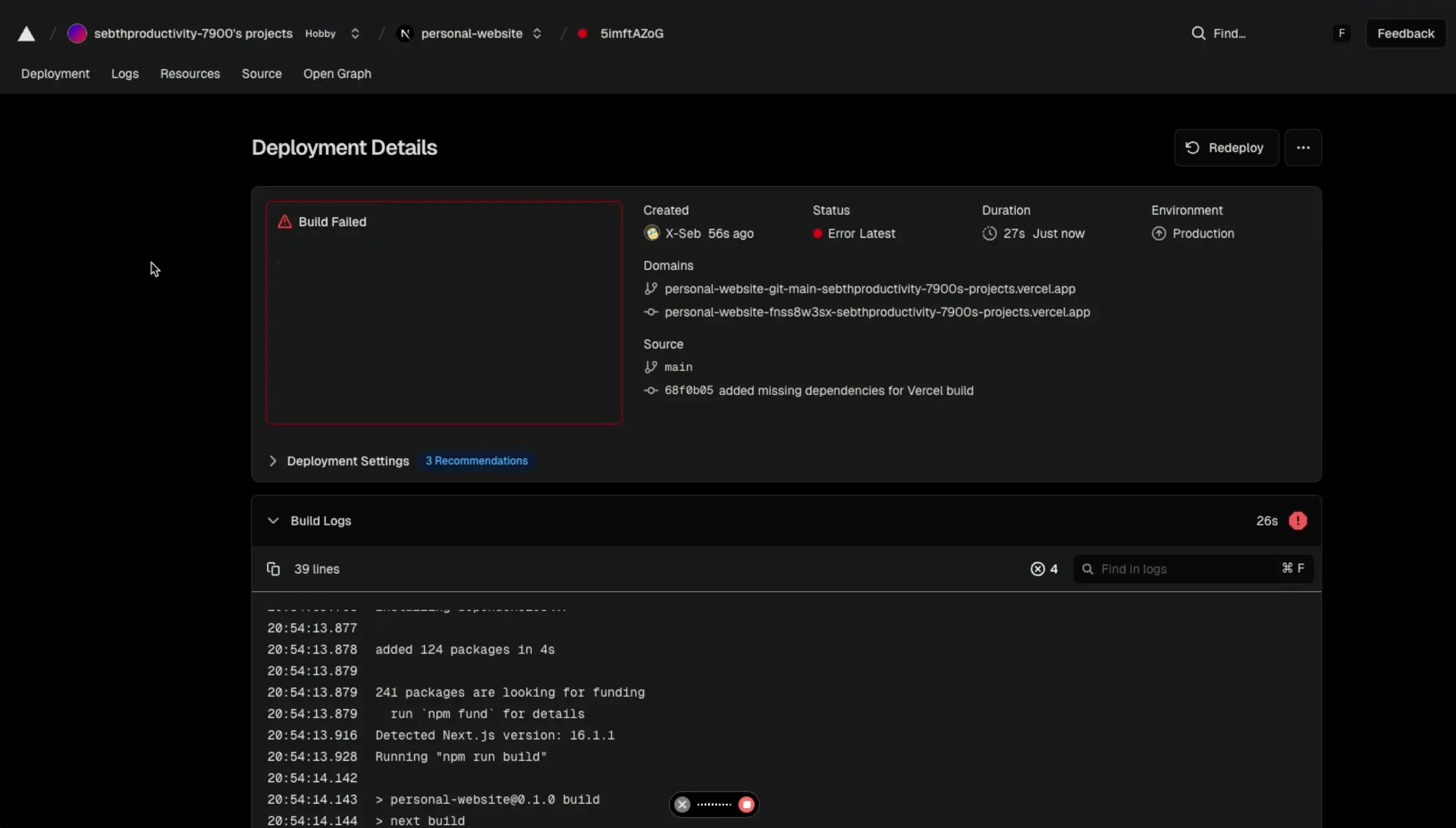Dismiss recording widget with X icon
The height and width of the screenshot is (828, 1456).
[x=682, y=805]
